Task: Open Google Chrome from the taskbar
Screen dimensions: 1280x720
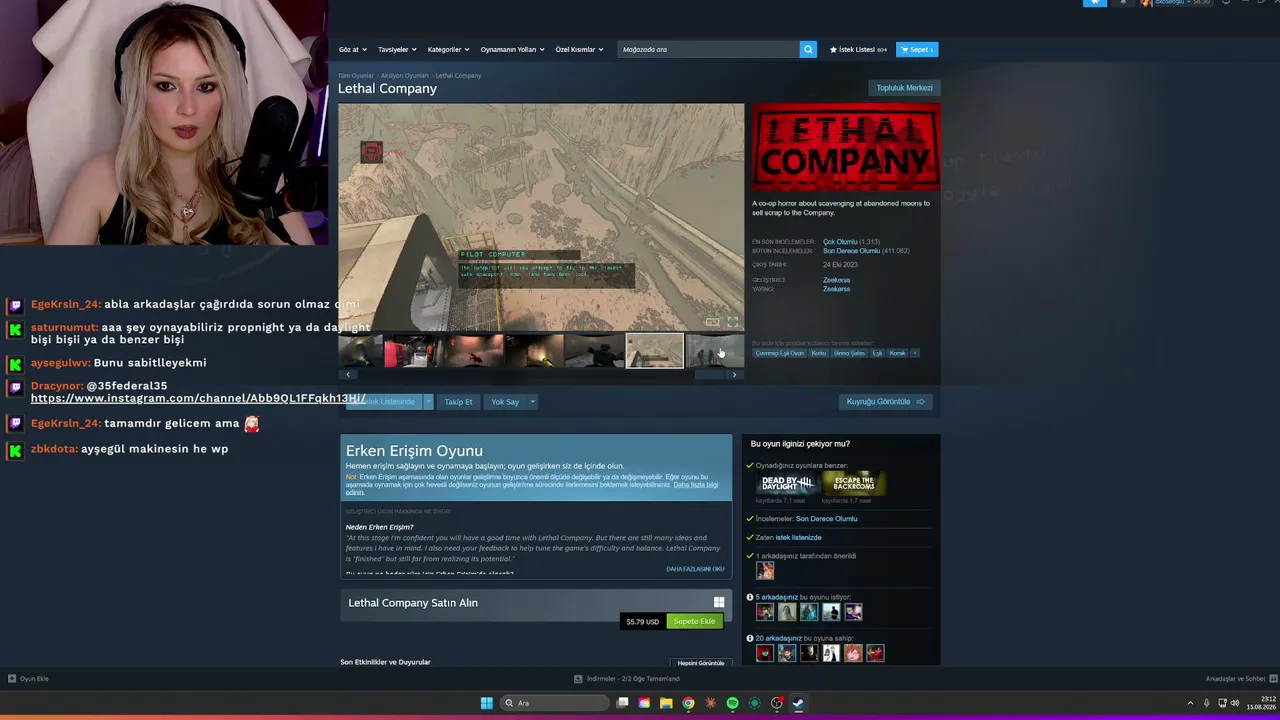Action: coord(688,703)
